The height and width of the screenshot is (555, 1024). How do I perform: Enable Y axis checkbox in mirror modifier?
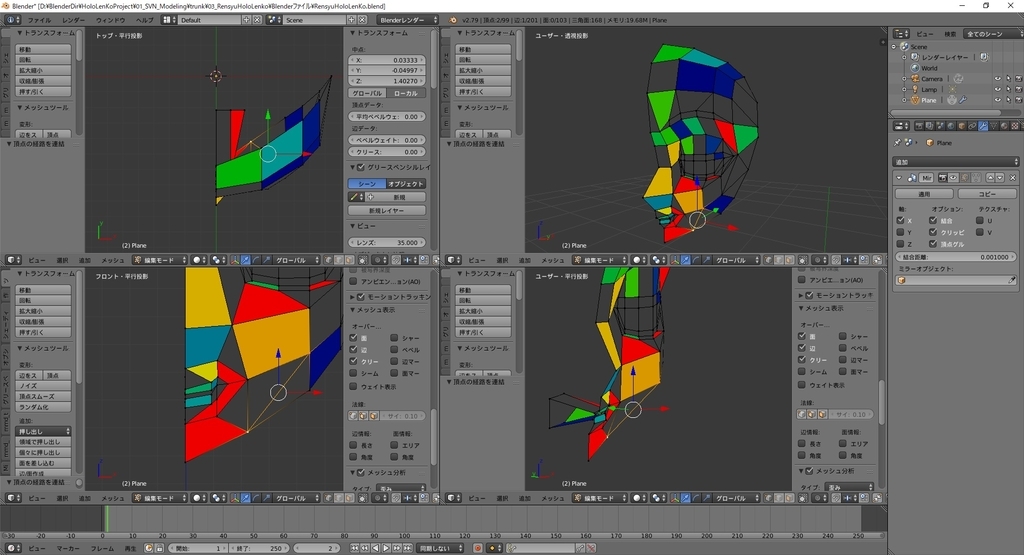[x=901, y=232]
